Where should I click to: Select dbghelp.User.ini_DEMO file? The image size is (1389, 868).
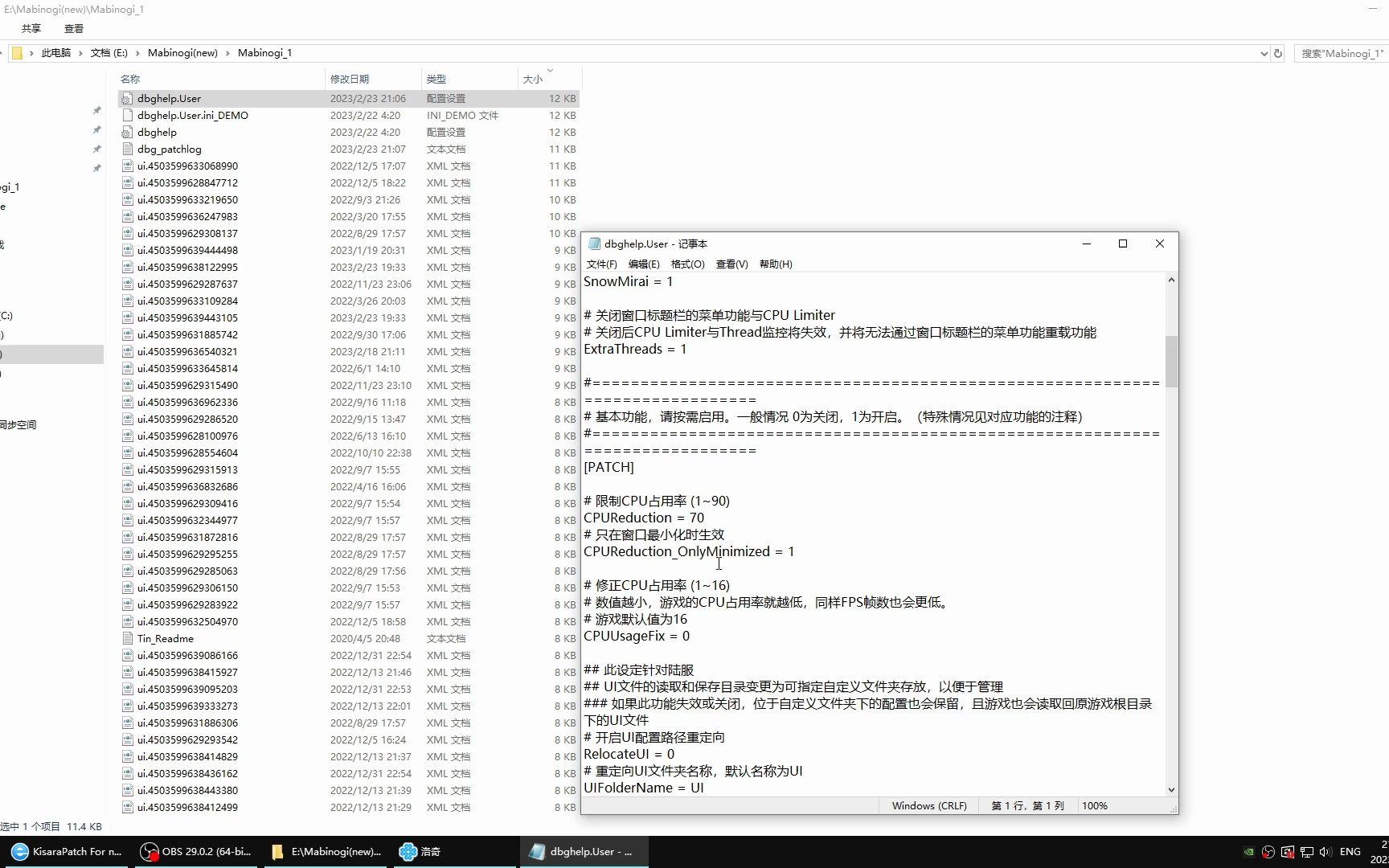[192, 115]
